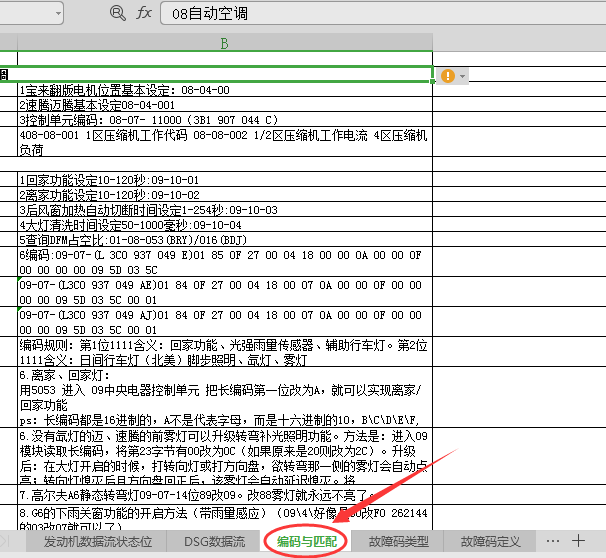Screen dimensions: 606x558
Task: Switch to DSG数据流 sheet tab
Action: (214, 541)
